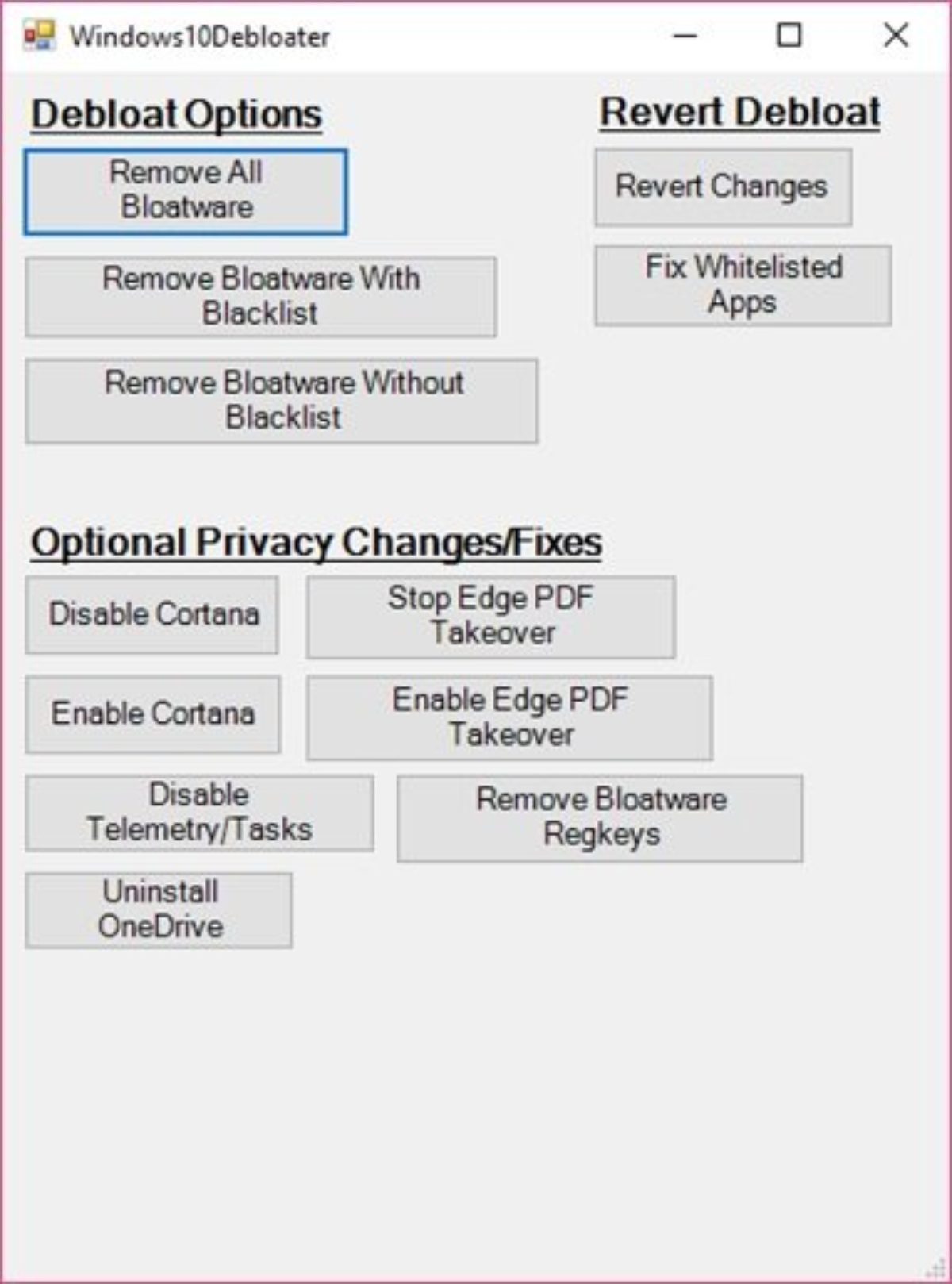Close the Windows10Debloater window
Screen dimensions: 952x1284
[x=896, y=36]
